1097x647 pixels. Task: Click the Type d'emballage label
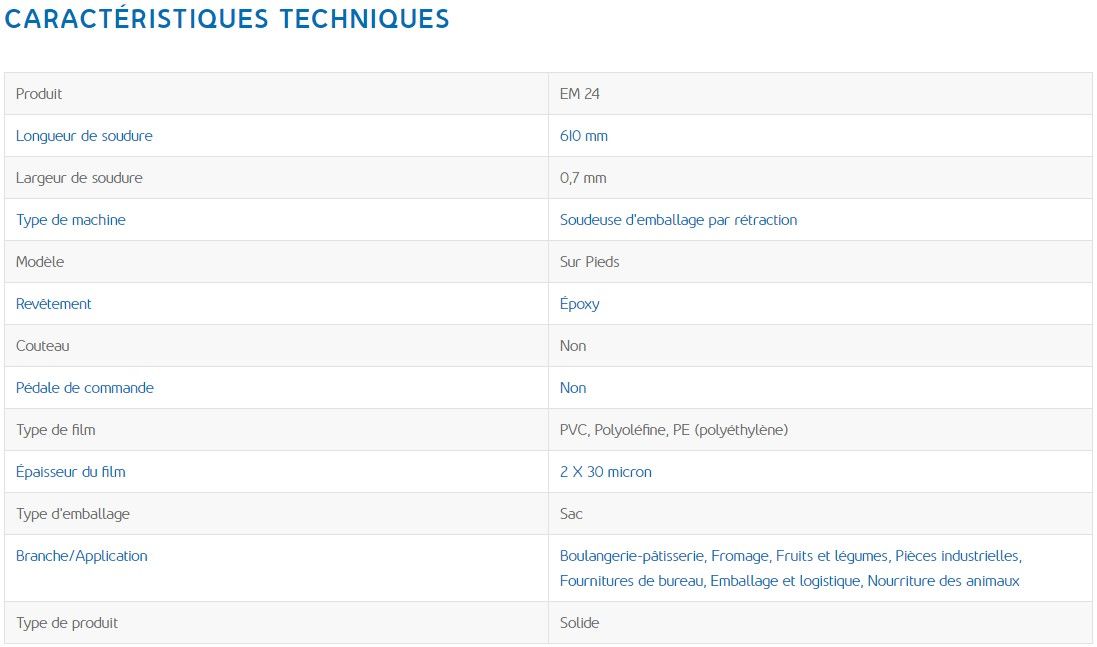[73, 514]
